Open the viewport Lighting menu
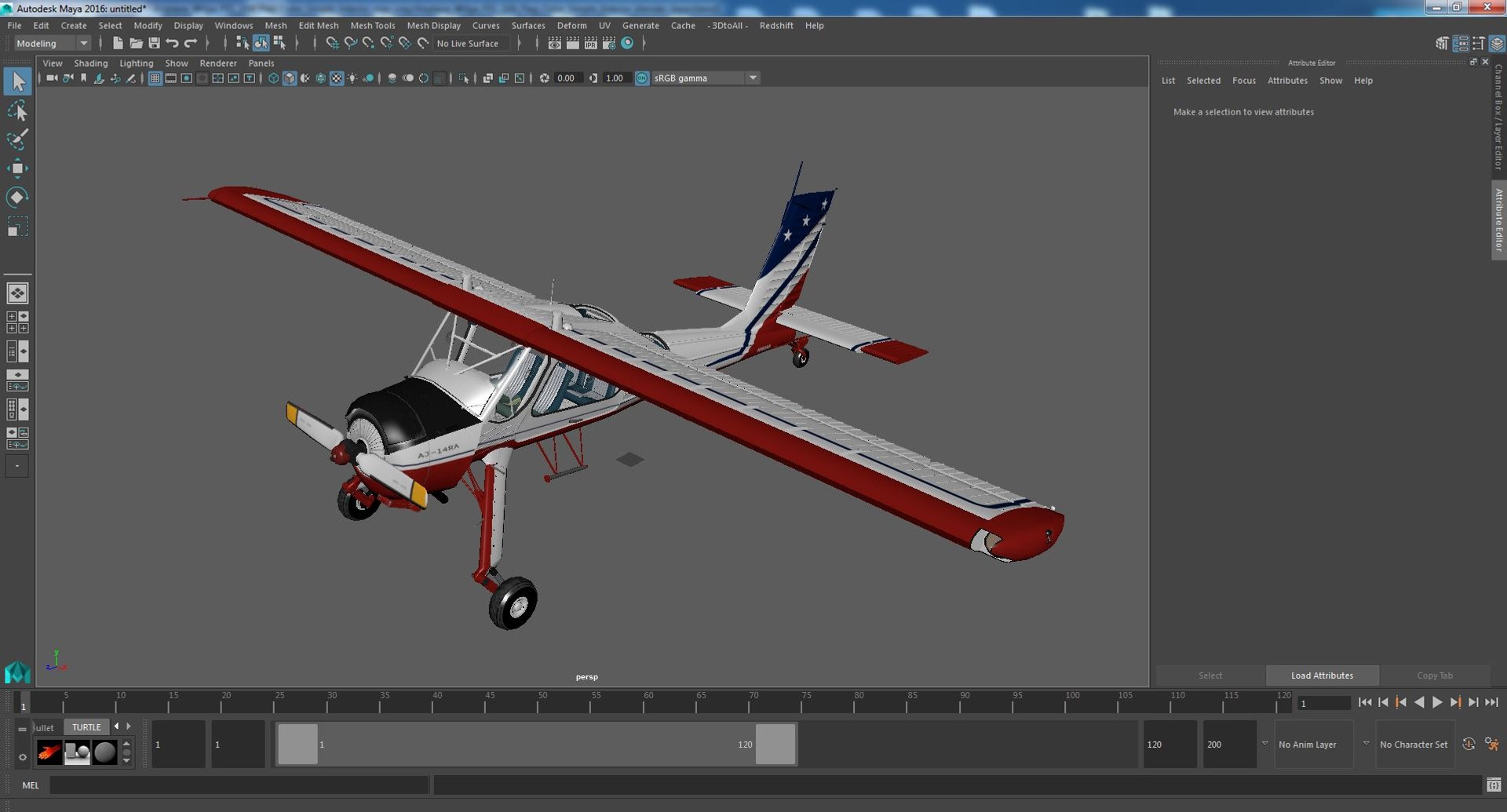This screenshot has height=812, width=1507. [x=137, y=63]
